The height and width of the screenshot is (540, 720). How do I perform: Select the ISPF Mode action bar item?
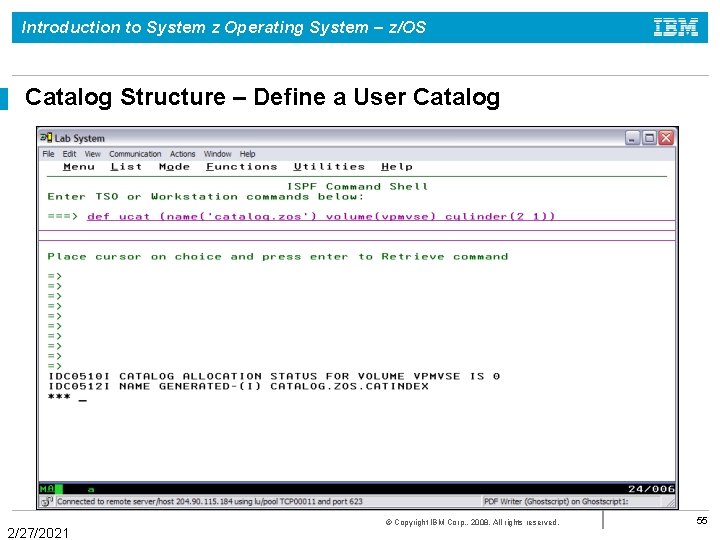pyautogui.click(x=174, y=167)
